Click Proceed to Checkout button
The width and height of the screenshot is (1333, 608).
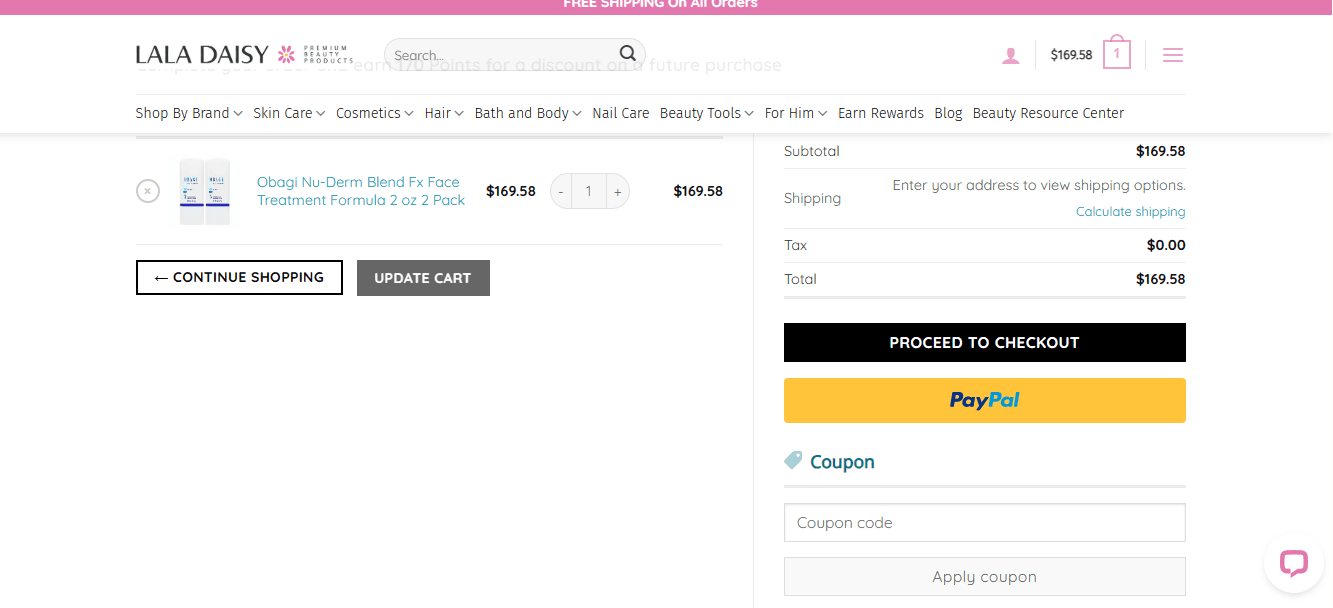985,342
